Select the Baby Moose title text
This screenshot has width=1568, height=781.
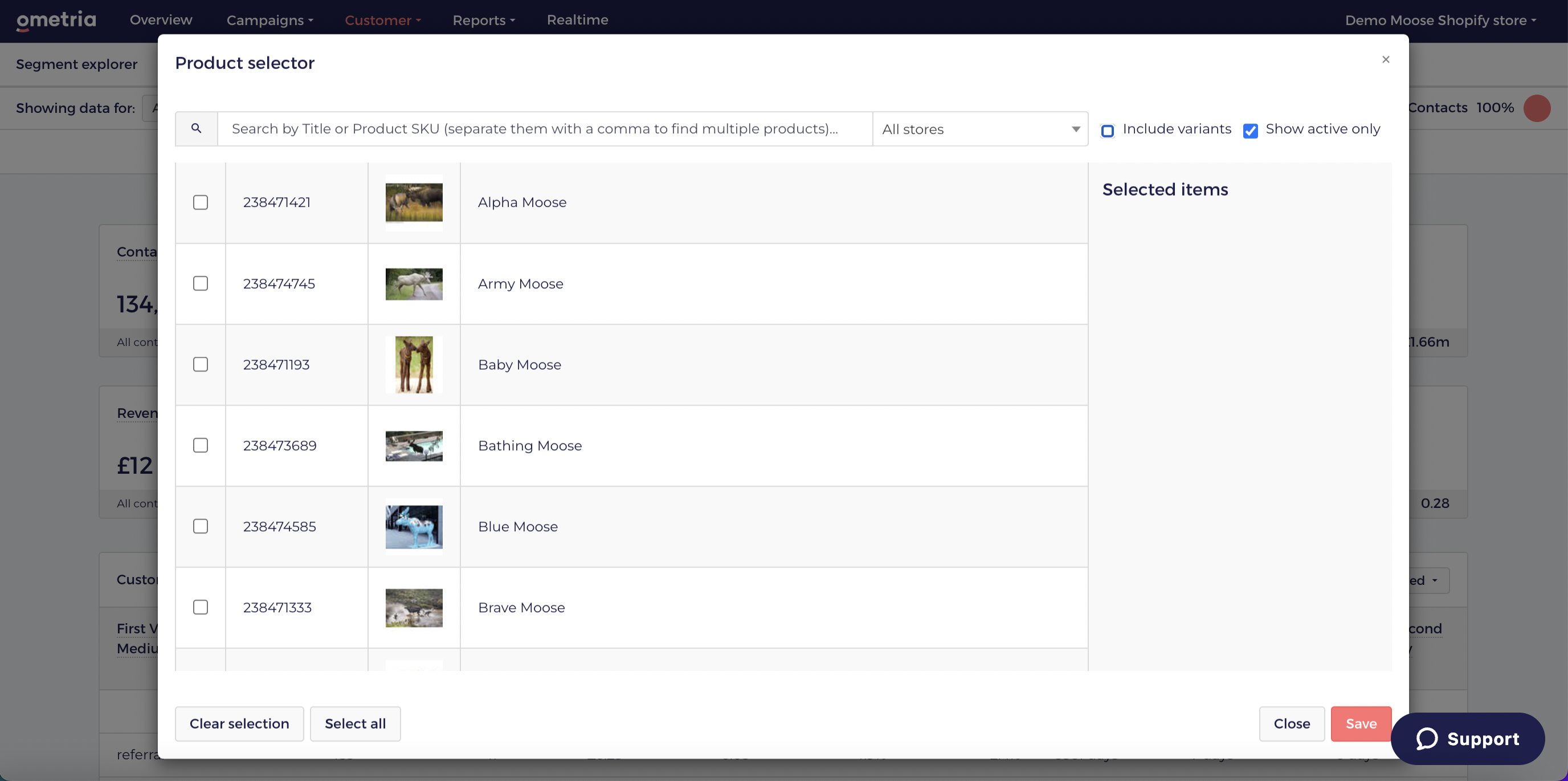click(x=519, y=365)
